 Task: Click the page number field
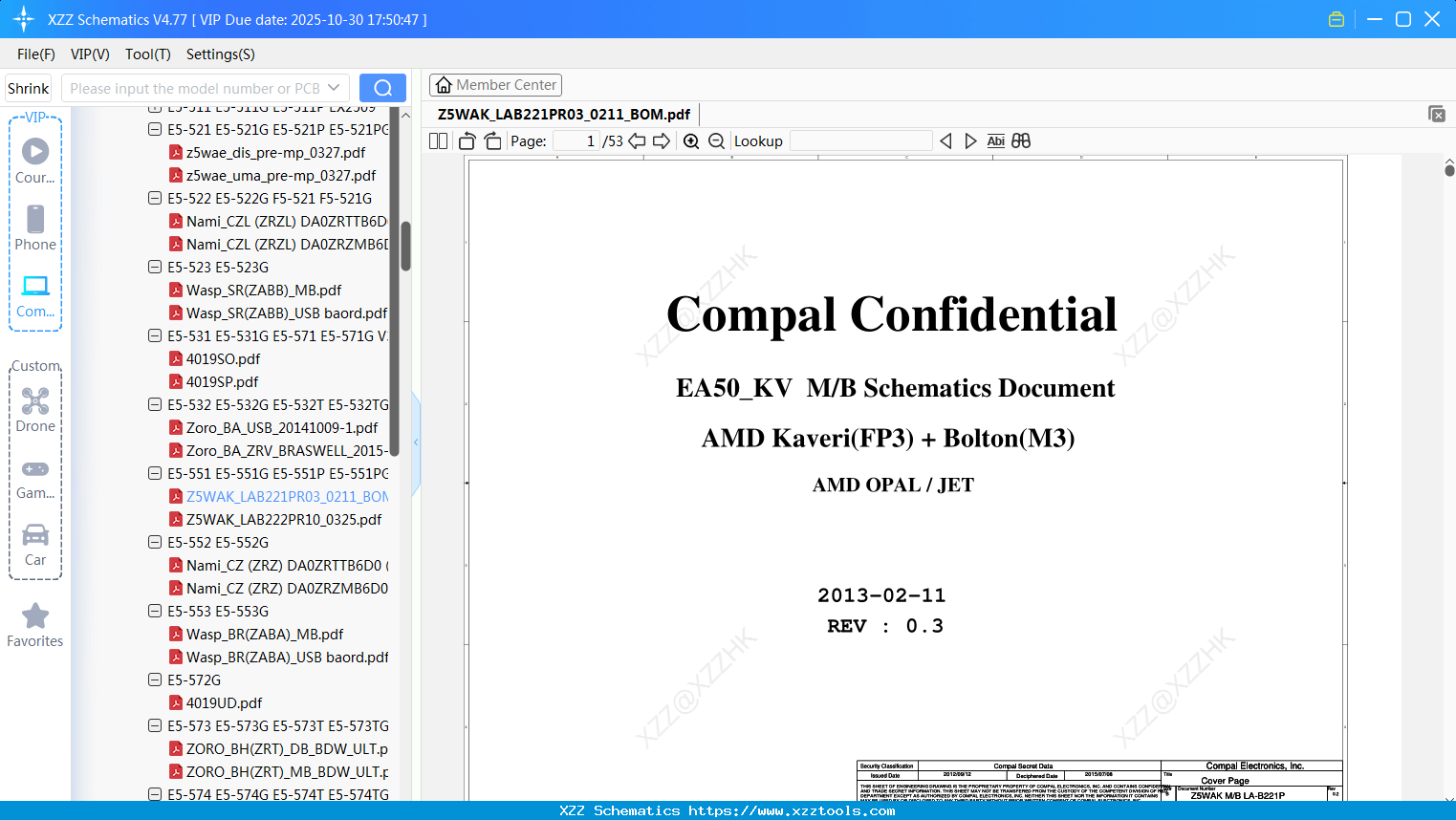pos(576,140)
